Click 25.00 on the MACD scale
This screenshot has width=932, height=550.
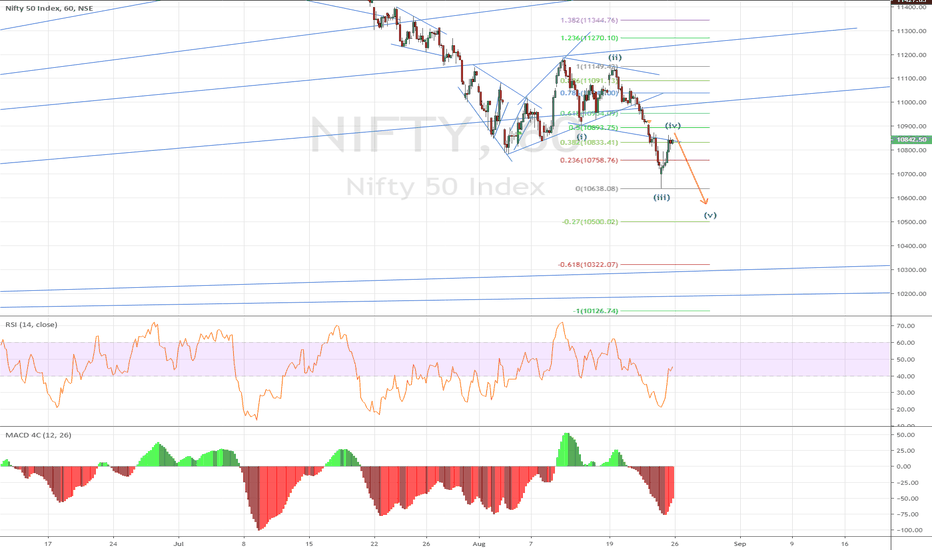(x=906, y=451)
